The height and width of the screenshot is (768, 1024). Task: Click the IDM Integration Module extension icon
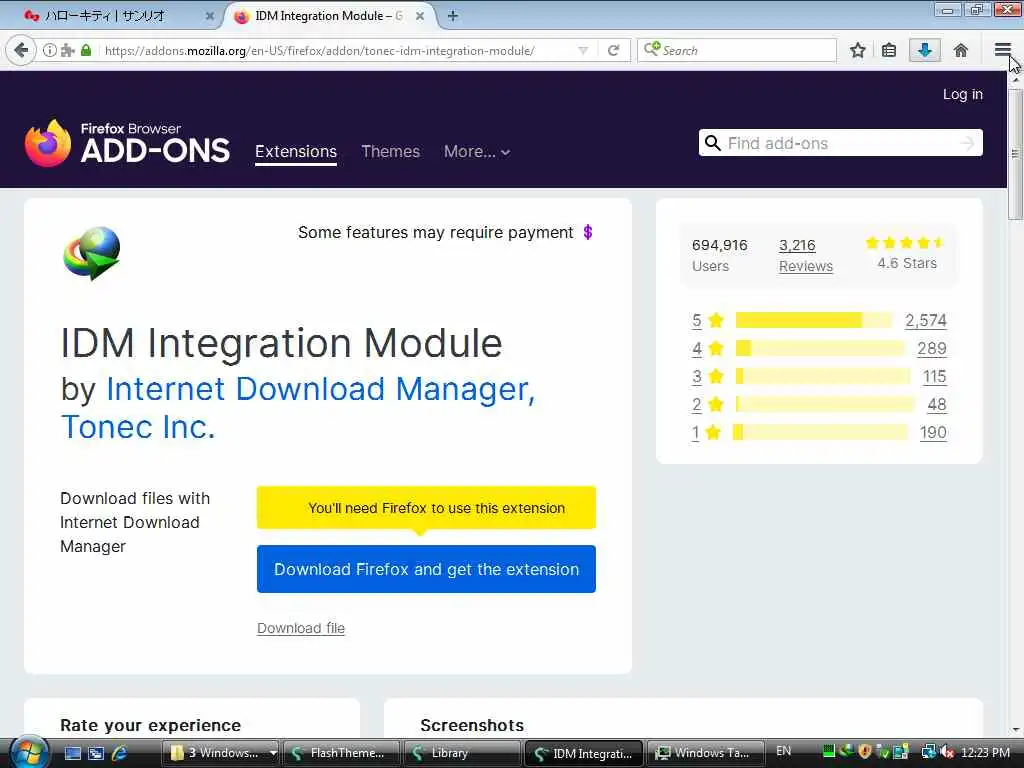92,253
